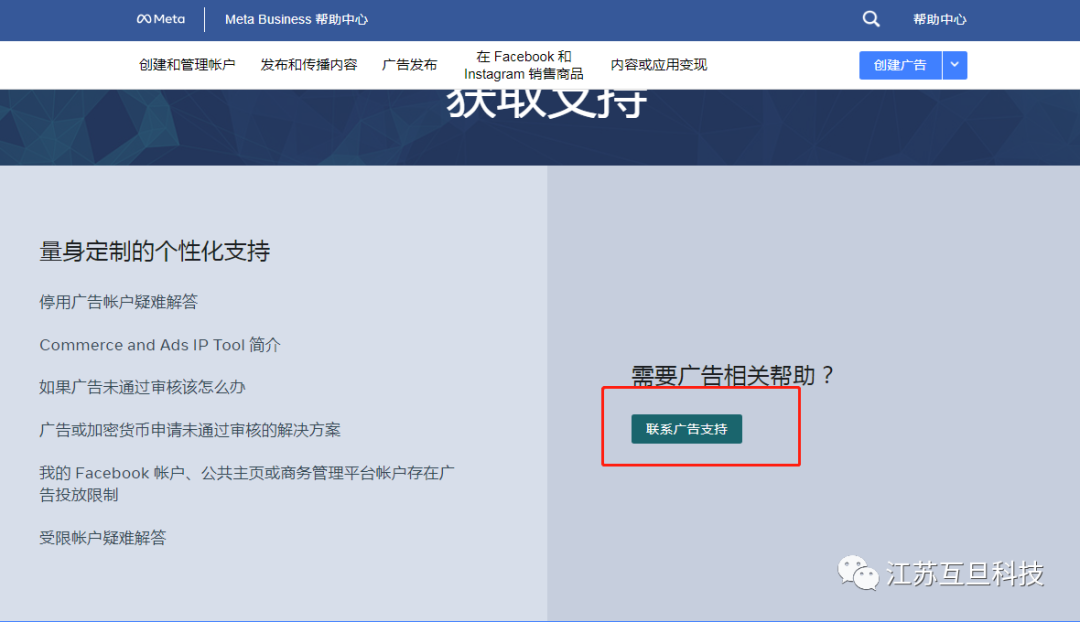Go to 帮助中心 link in top bar
The image size is (1080, 622).
[x=939, y=19]
